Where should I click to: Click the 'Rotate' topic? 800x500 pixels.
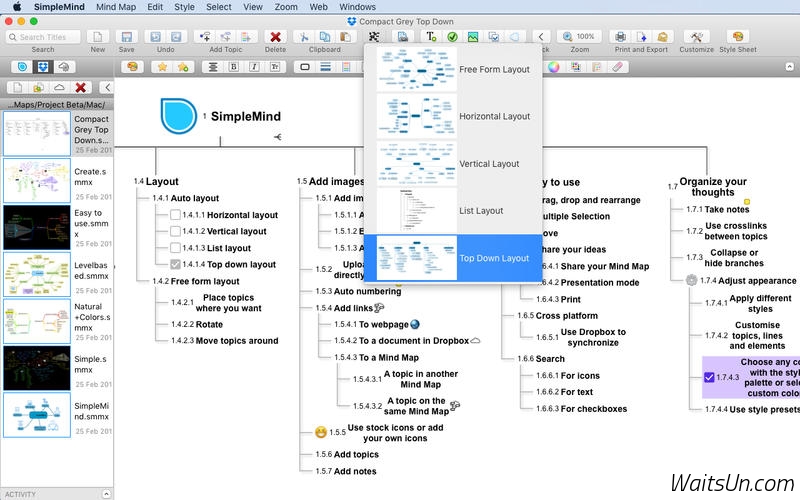coord(209,324)
